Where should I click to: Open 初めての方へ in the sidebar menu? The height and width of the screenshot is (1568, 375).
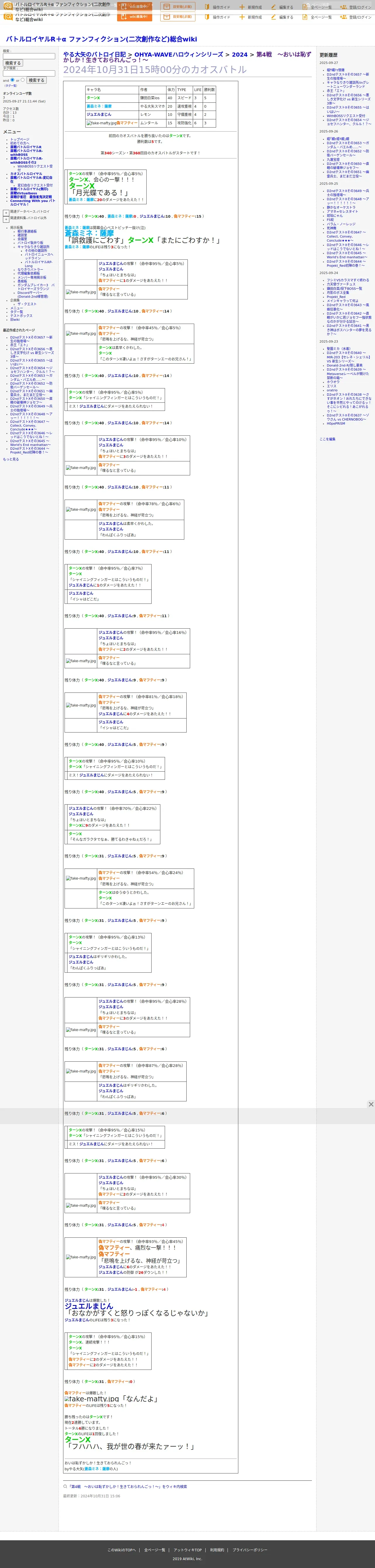(20, 143)
